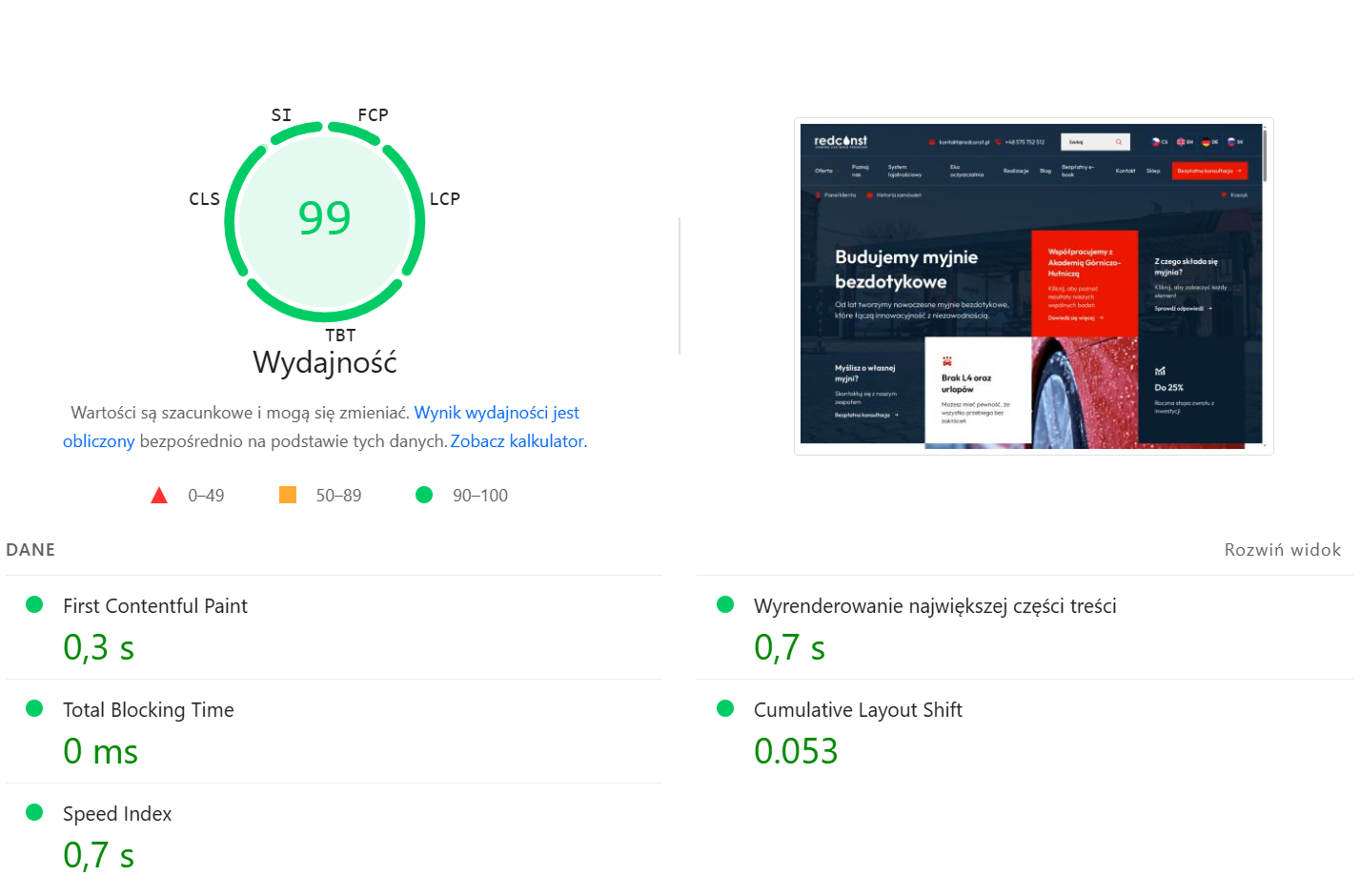Click the green dot beside Wyrenderowanie największej części treści
The width and height of the screenshot is (1360, 896).
(x=725, y=604)
